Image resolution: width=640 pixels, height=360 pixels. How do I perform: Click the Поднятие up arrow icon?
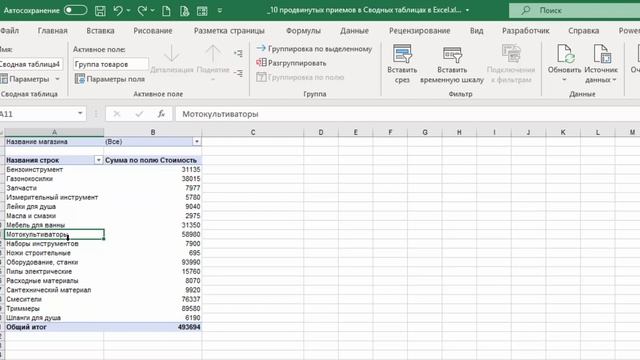tap(213, 54)
